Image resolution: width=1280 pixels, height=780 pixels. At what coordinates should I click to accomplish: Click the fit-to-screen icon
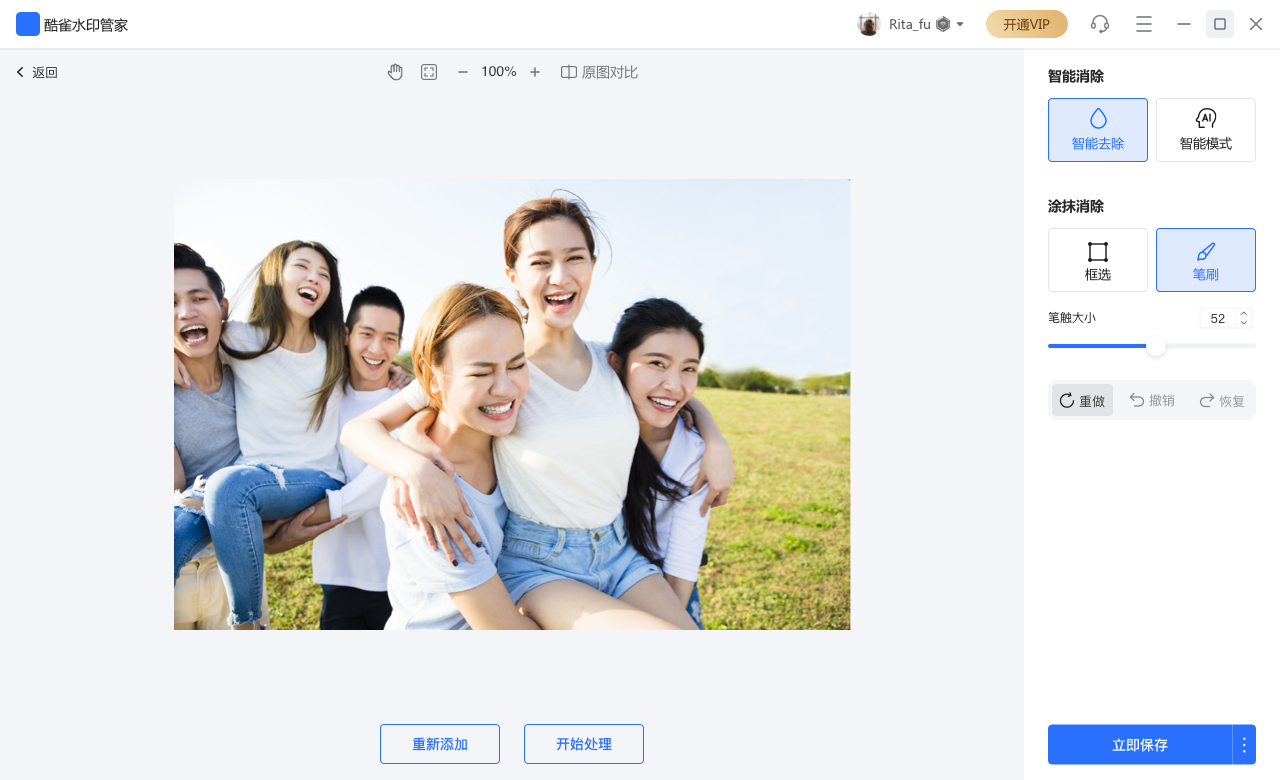coord(429,72)
